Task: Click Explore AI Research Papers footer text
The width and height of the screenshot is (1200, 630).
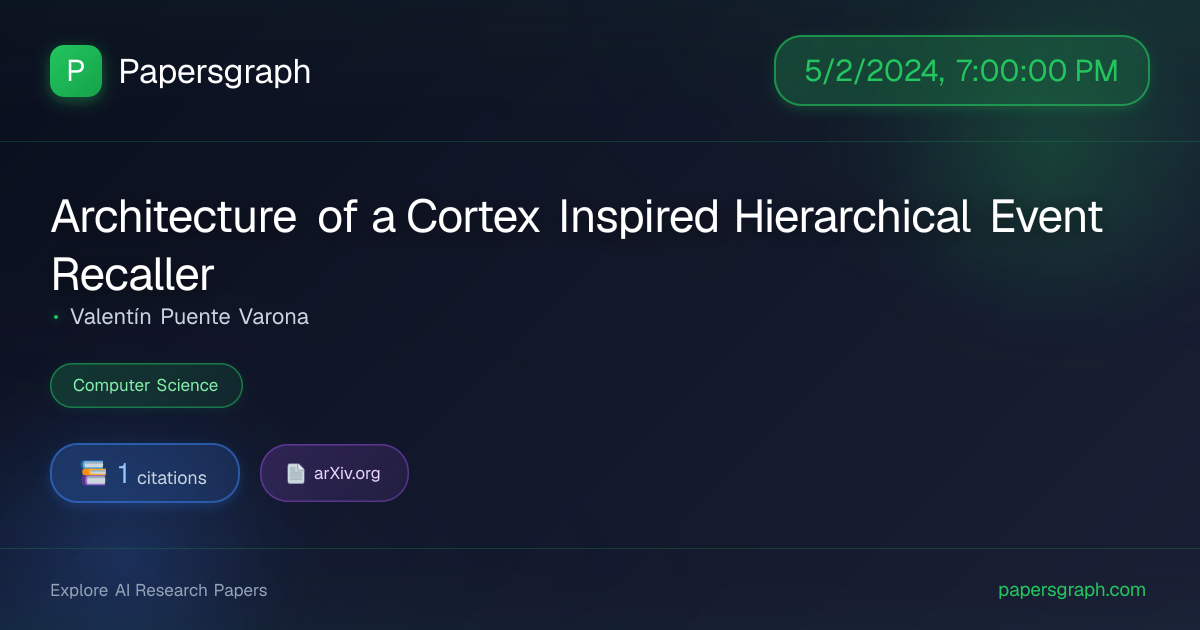Action: [159, 590]
